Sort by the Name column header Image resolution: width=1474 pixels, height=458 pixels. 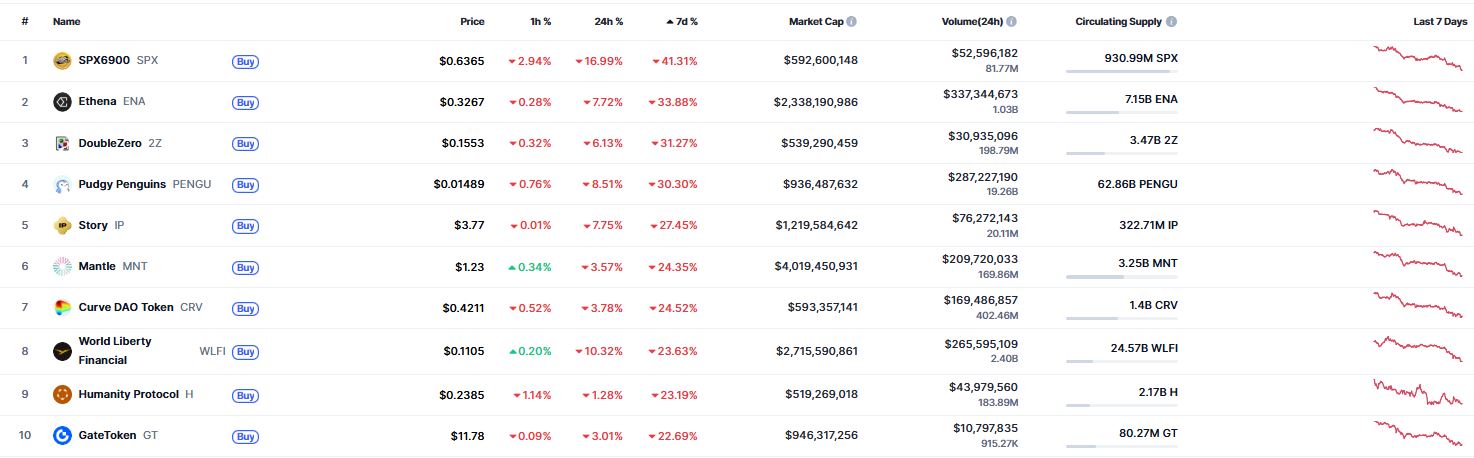click(x=66, y=21)
